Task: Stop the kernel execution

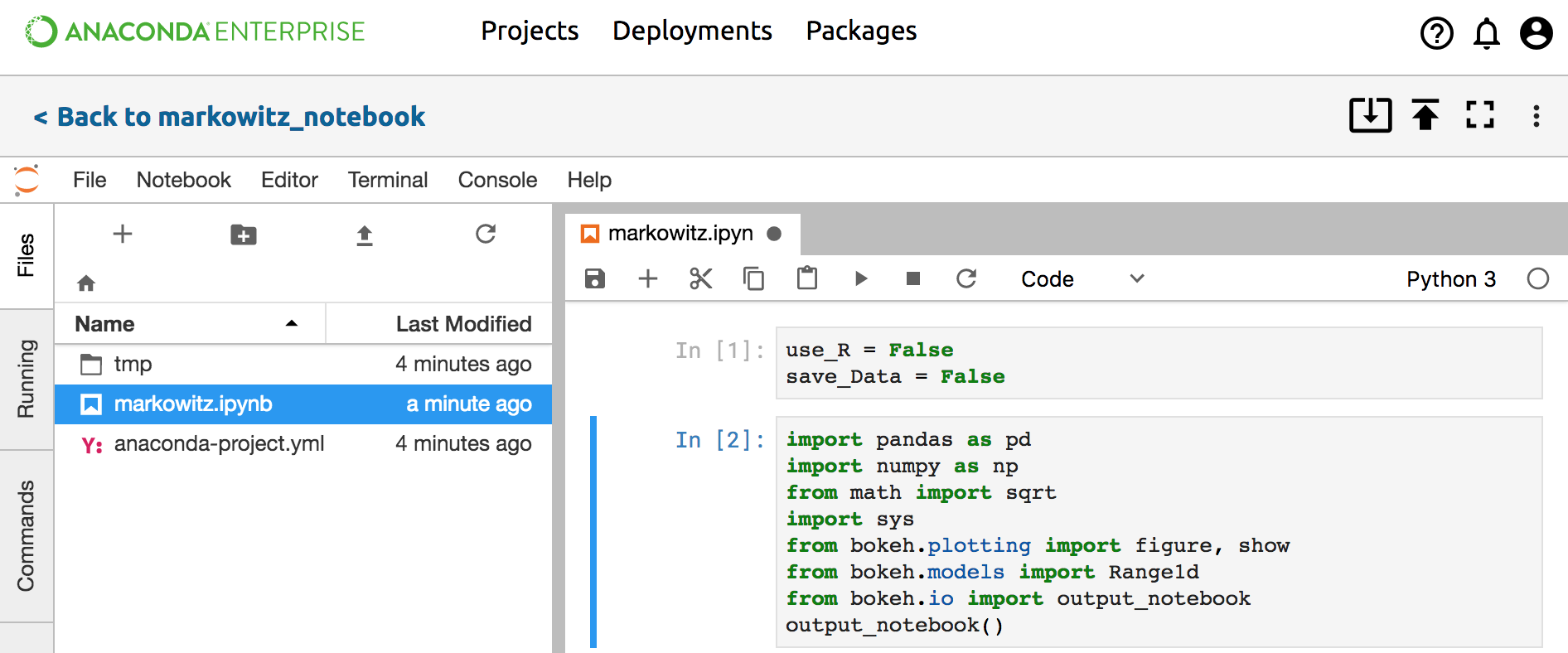Action: tap(913, 278)
